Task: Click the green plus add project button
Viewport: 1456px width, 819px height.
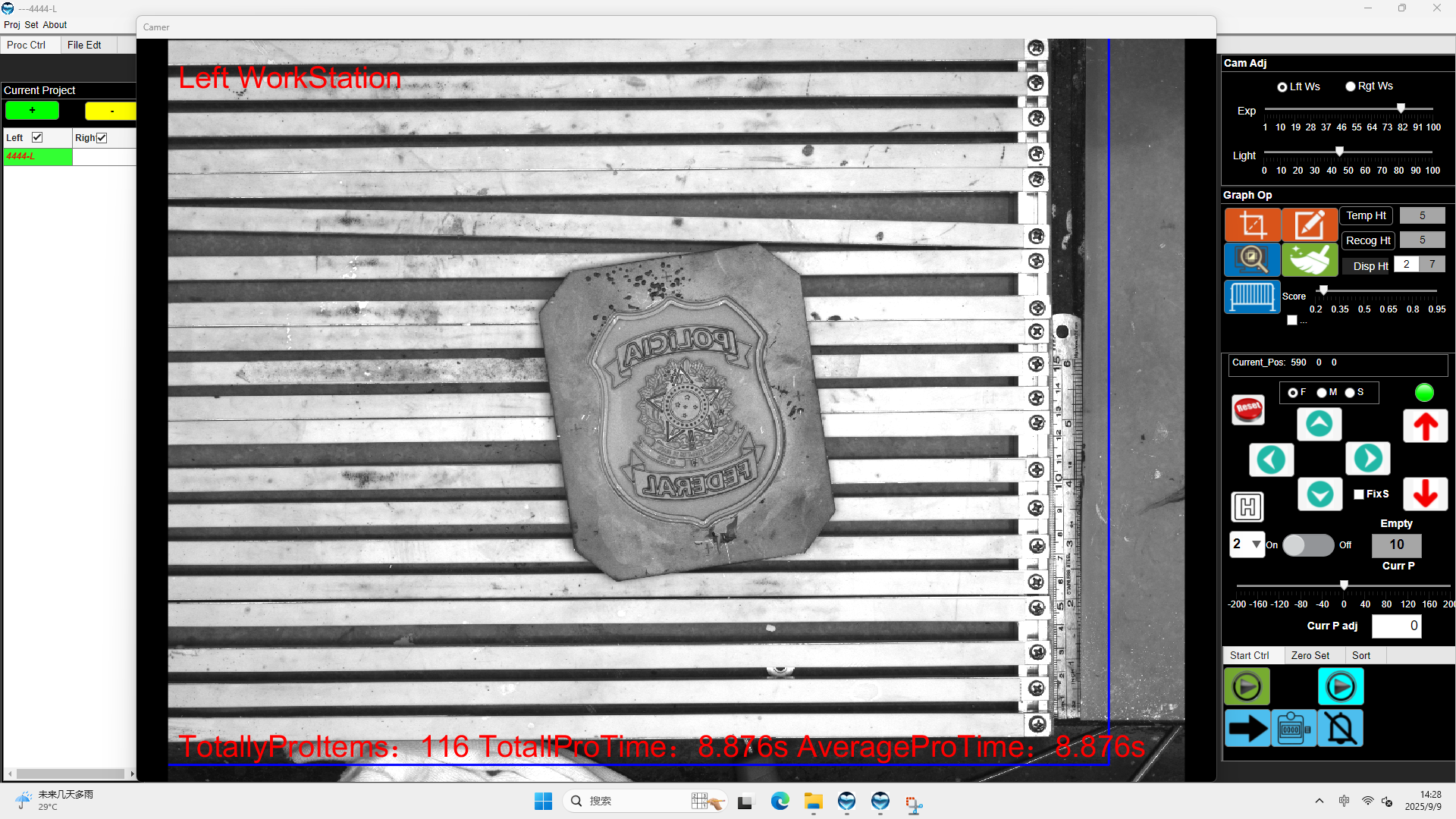Action: click(32, 111)
